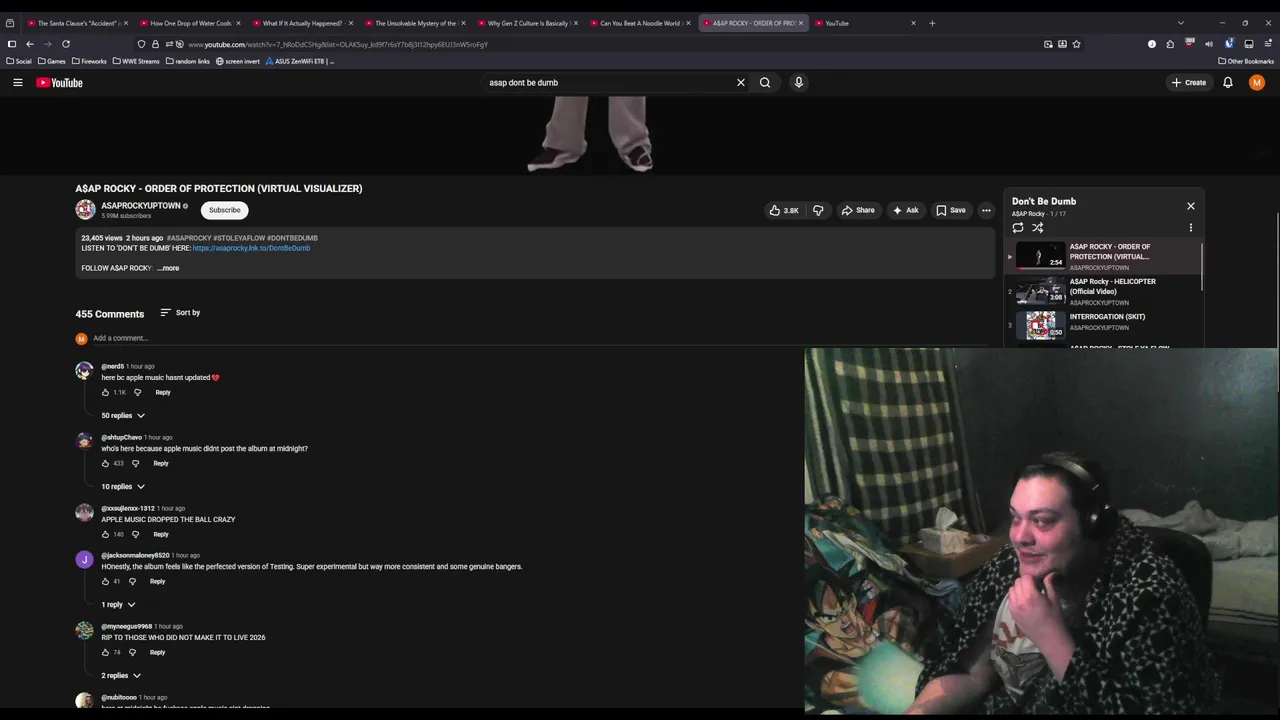The width and height of the screenshot is (1280, 720).
Task: Open YouTube notifications bell
Action: tap(1228, 83)
